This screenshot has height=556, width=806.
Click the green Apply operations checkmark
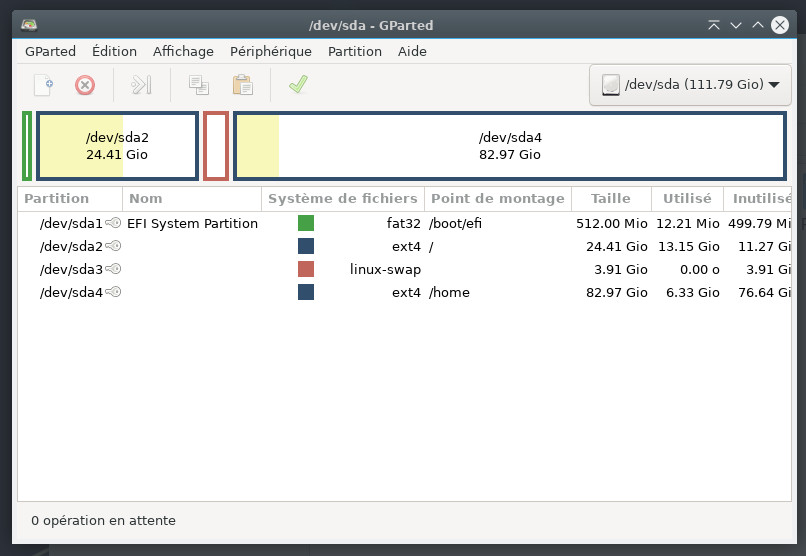pyautogui.click(x=297, y=86)
